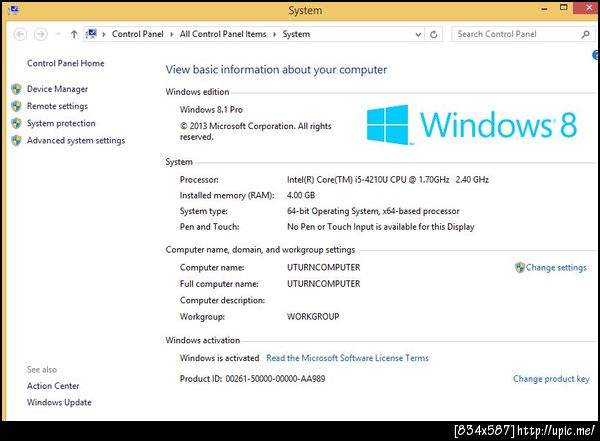Click the Windows 8.1 Pro edition text
The image size is (600, 441).
tap(211, 109)
